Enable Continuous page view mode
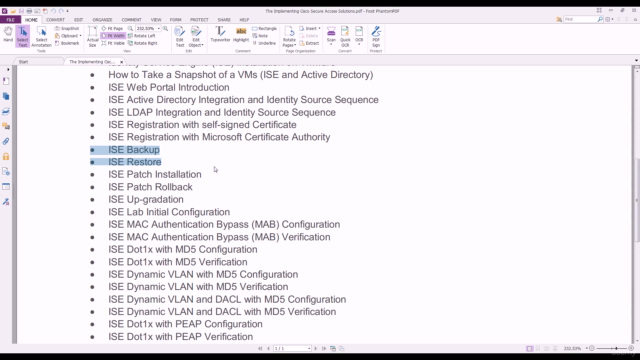The height and width of the screenshot is (360, 640). tap(538, 349)
